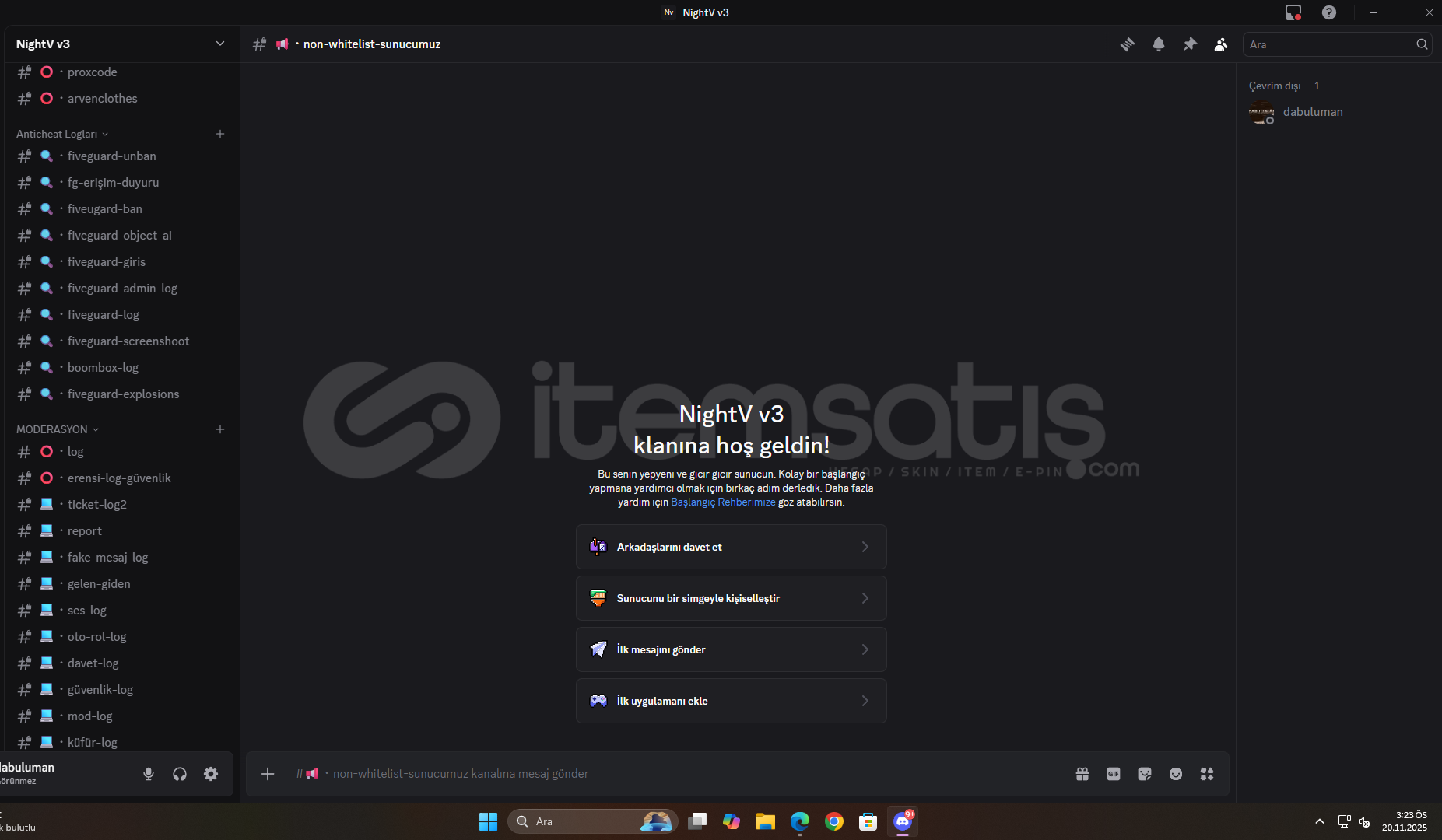The image size is (1442, 840).
Task: Open the sticker picker icon
Action: (x=1144, y=774)
